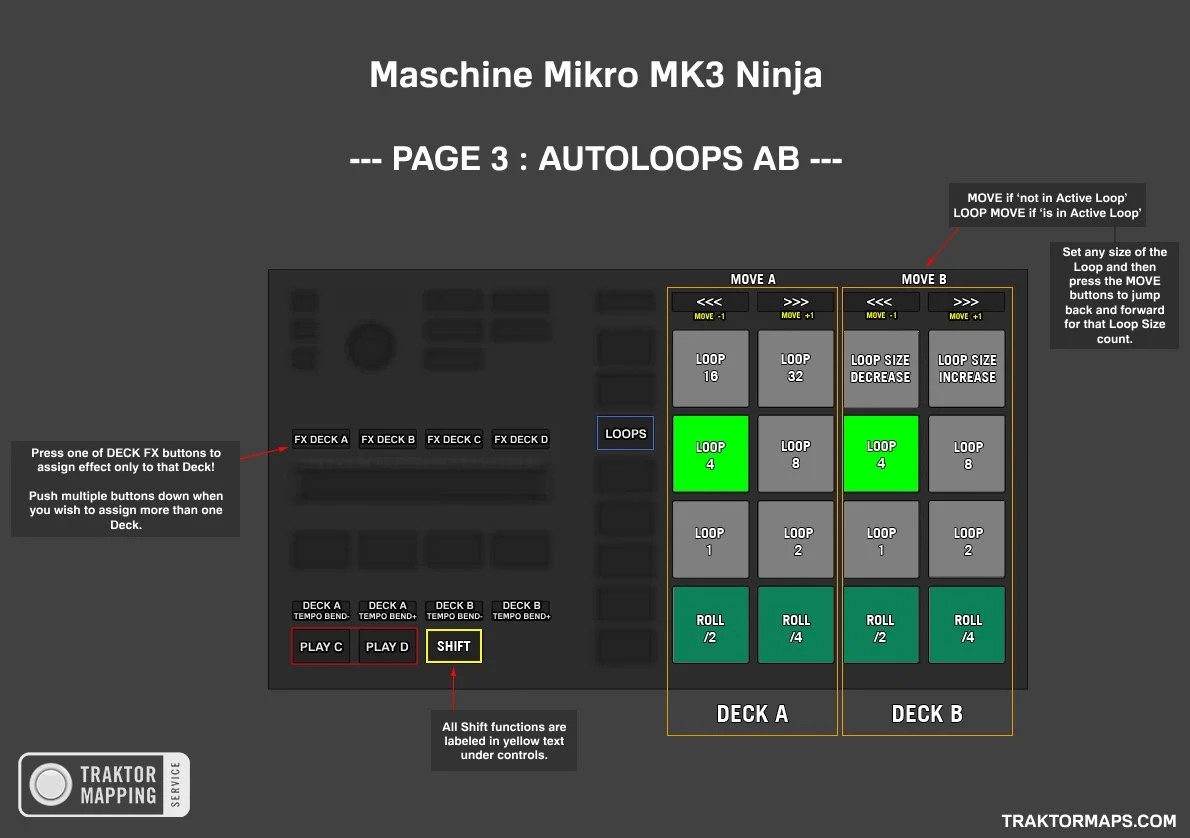Click the yellow SHIFT button
This screenshot has width=1190, height=838.
tap(454, 646)
